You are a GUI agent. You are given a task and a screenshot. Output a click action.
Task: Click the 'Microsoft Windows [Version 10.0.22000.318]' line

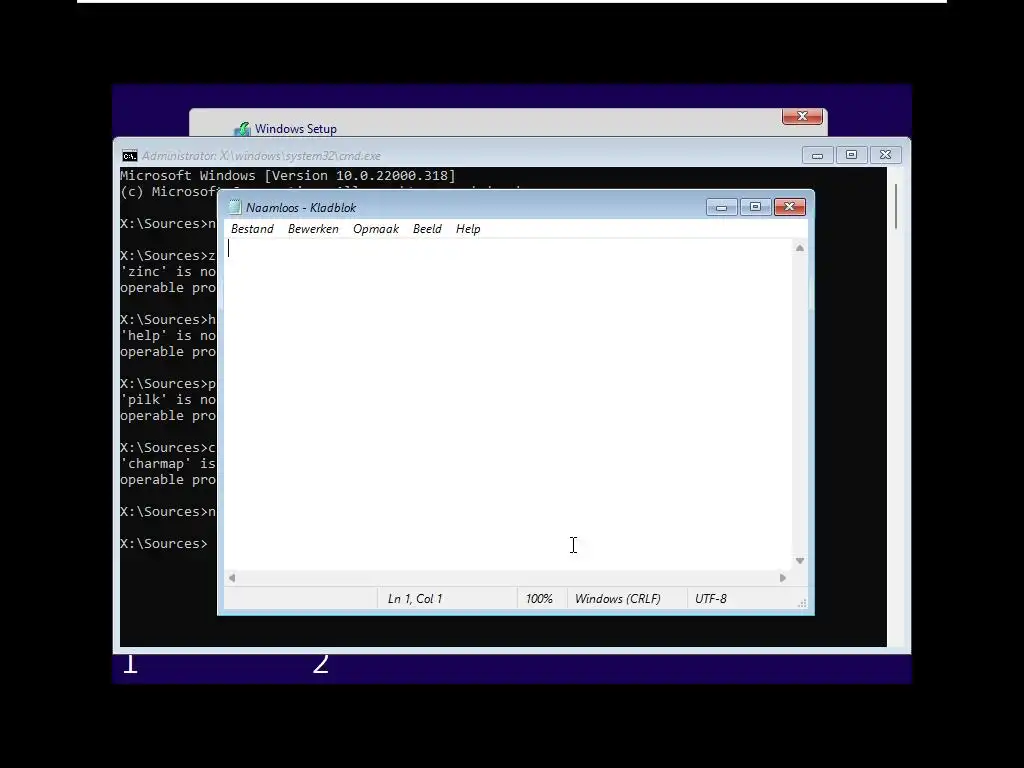pos(287,175)
